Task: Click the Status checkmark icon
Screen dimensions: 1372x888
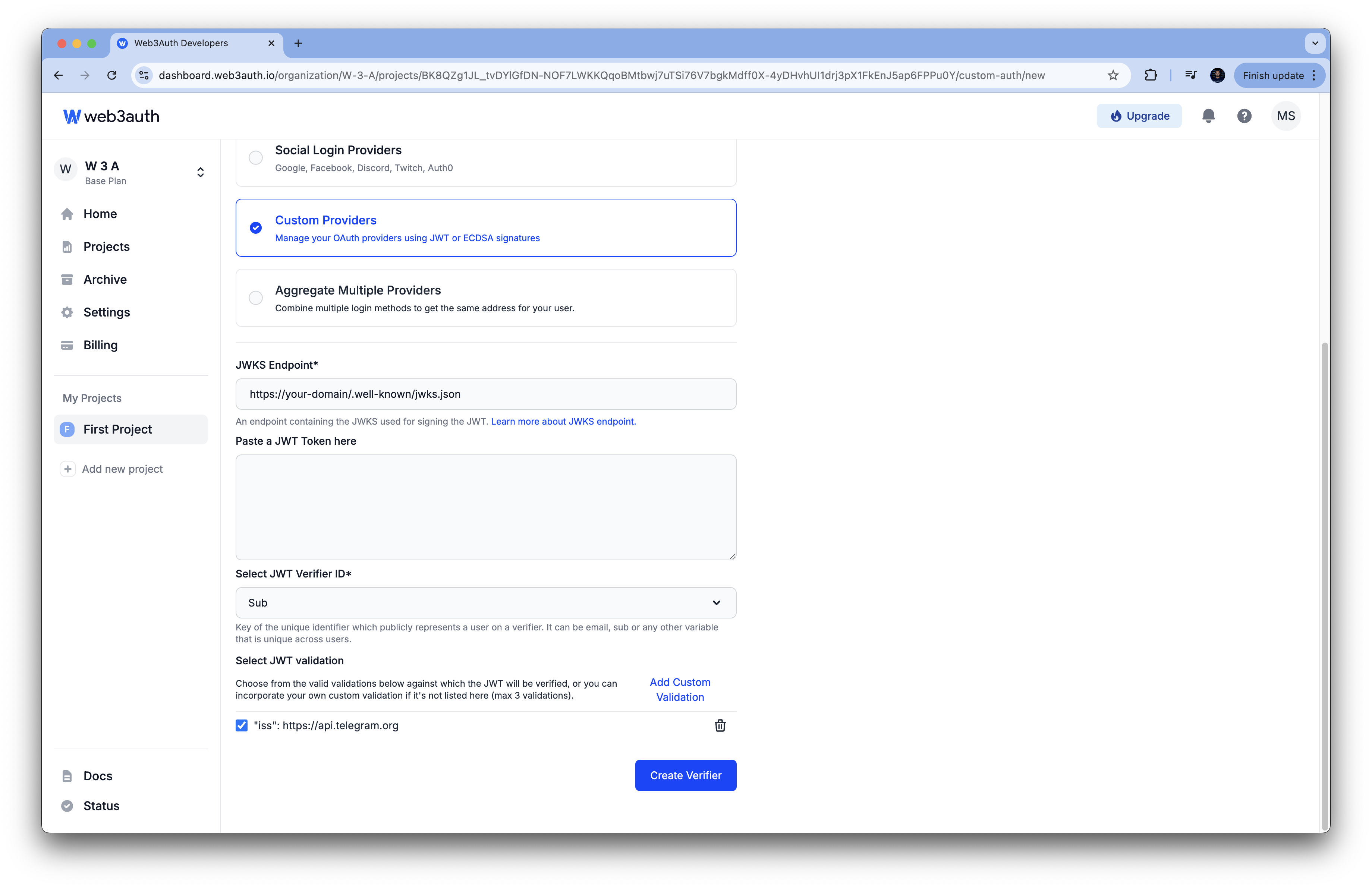Action: pyautogui.click(x=67, y=806)
